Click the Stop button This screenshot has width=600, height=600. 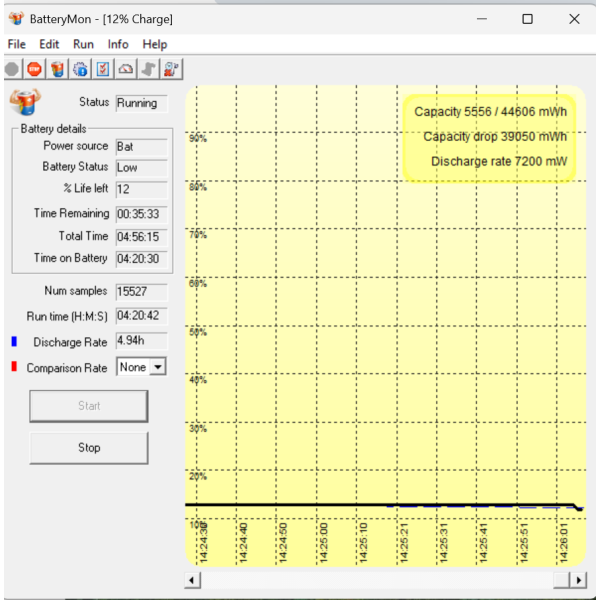pyautogui.click(x=89, y=448)
